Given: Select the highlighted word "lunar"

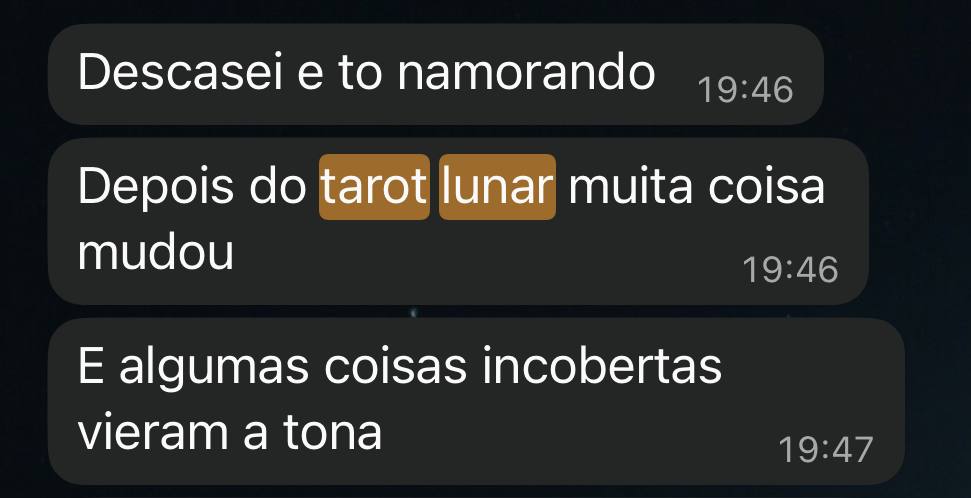Looking at the screenshot, I should [x=497, y=186].
